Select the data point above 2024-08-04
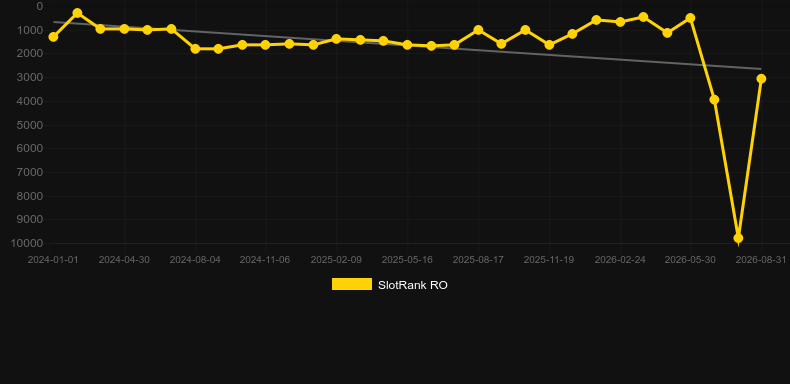The width and height of the screenshot is (790, 384). pos(195,49)
